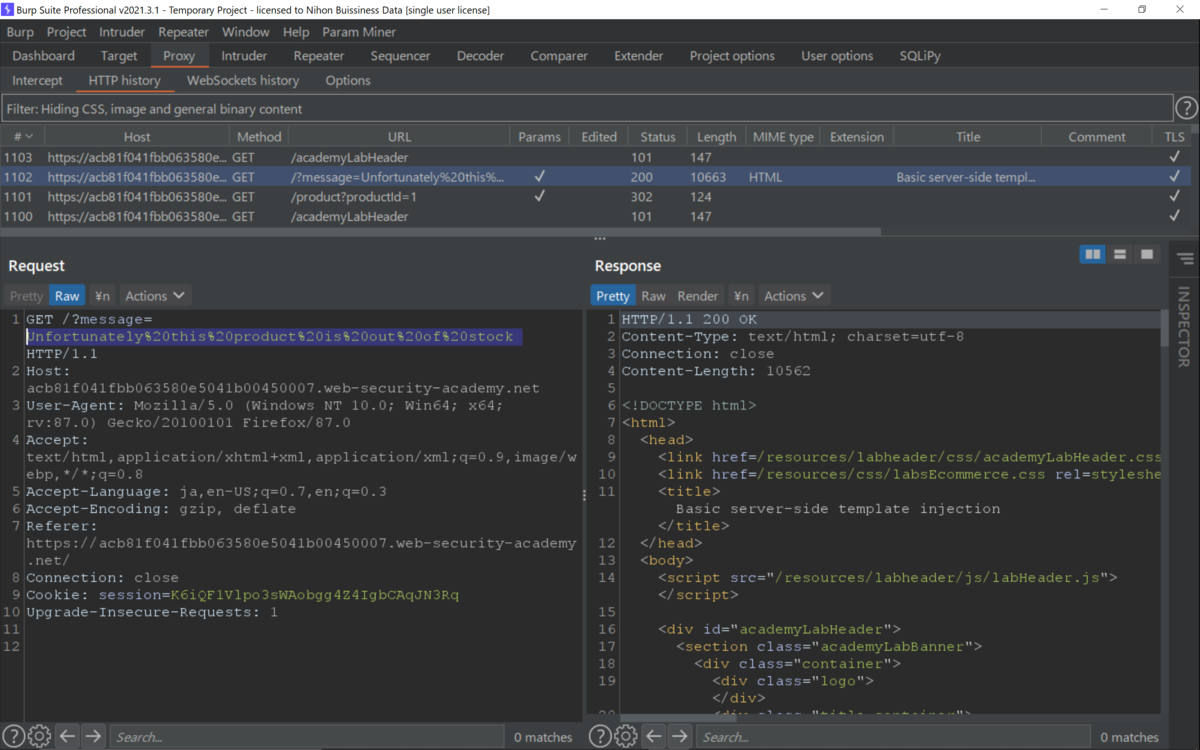Open the Inspector panel menu icon

pyautogui.click(x=1185, y=259)
